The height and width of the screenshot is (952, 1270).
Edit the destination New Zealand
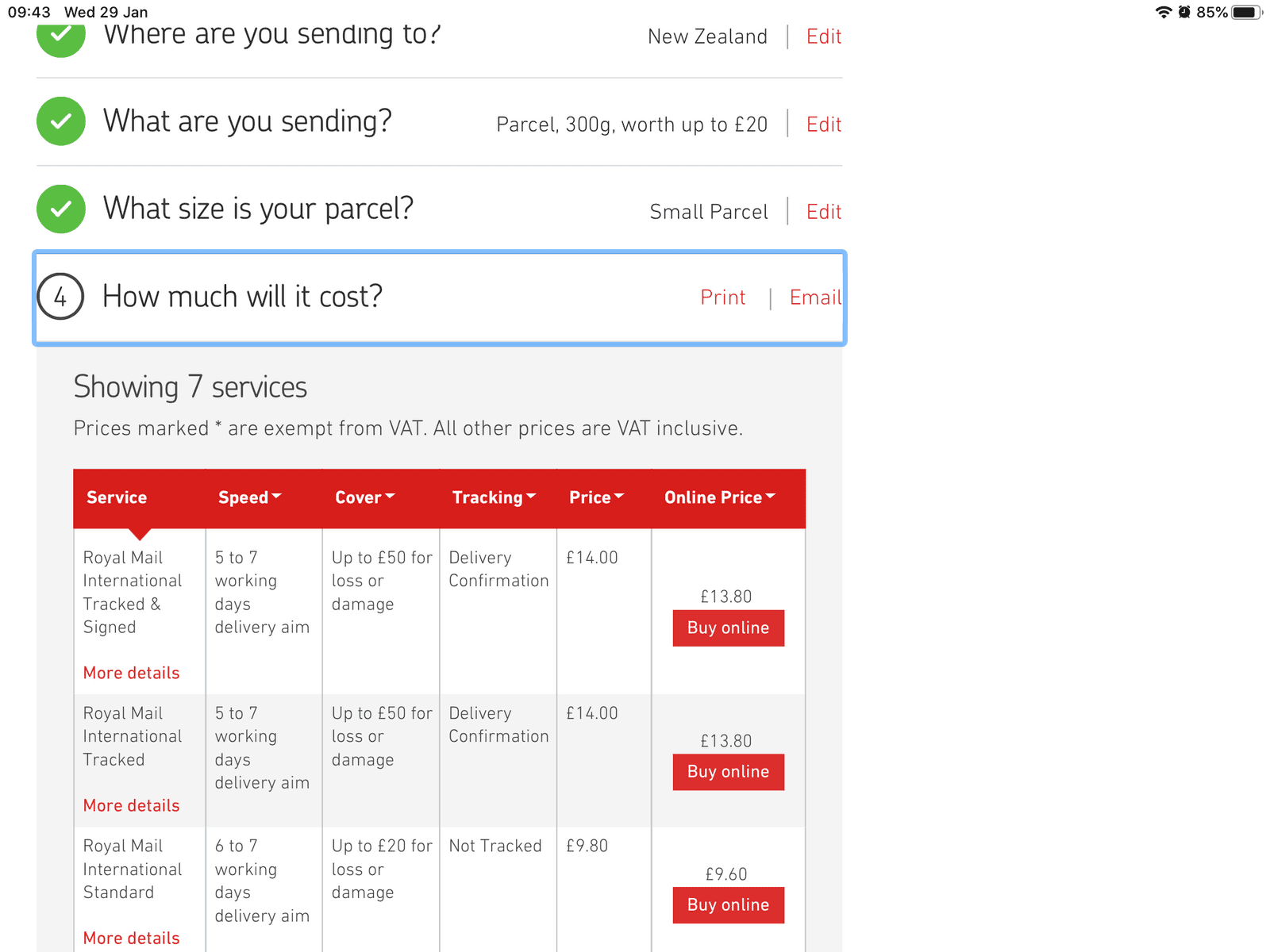(x=824, y=36)
